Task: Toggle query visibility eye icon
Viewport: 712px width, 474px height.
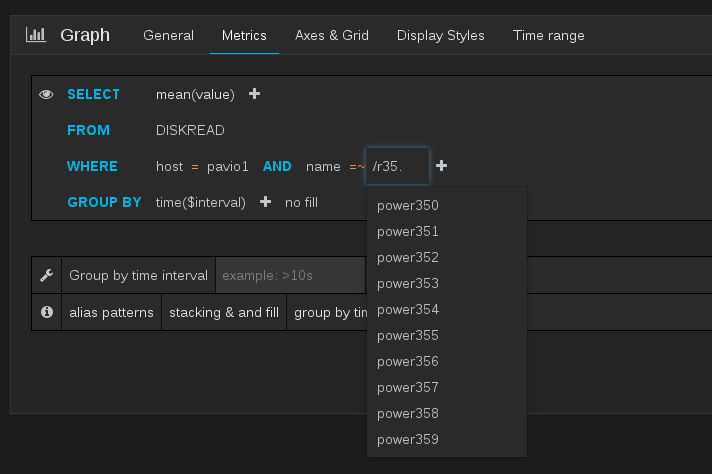Action: click(x=46, y=94)
